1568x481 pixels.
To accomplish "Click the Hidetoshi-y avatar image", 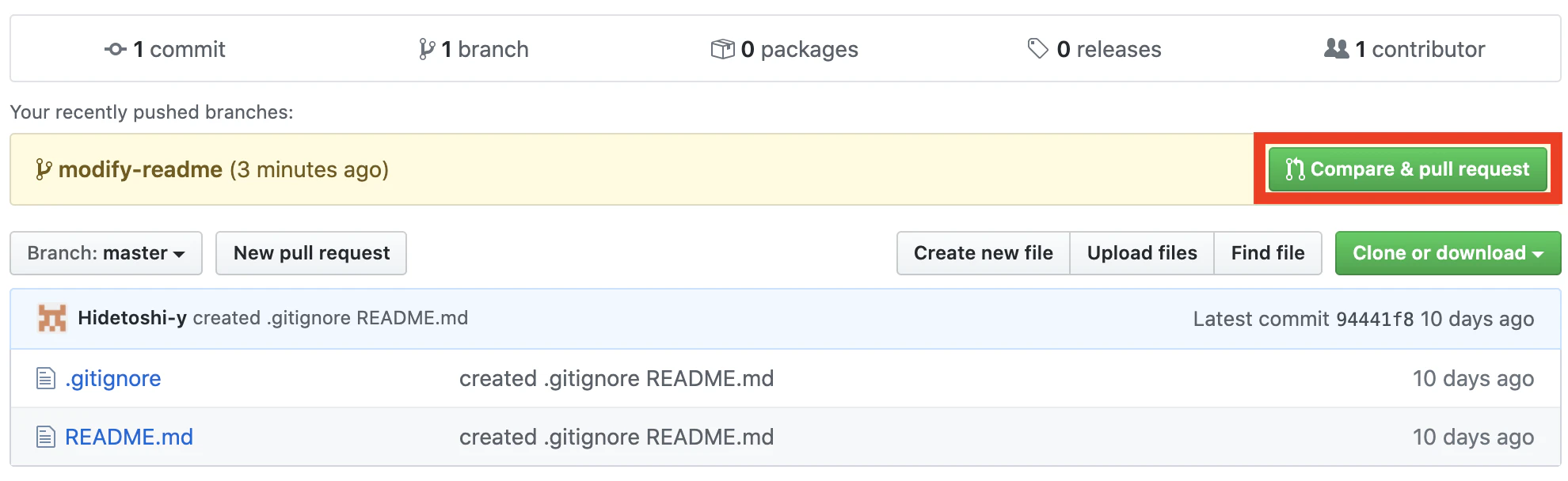I will (52, 318).
